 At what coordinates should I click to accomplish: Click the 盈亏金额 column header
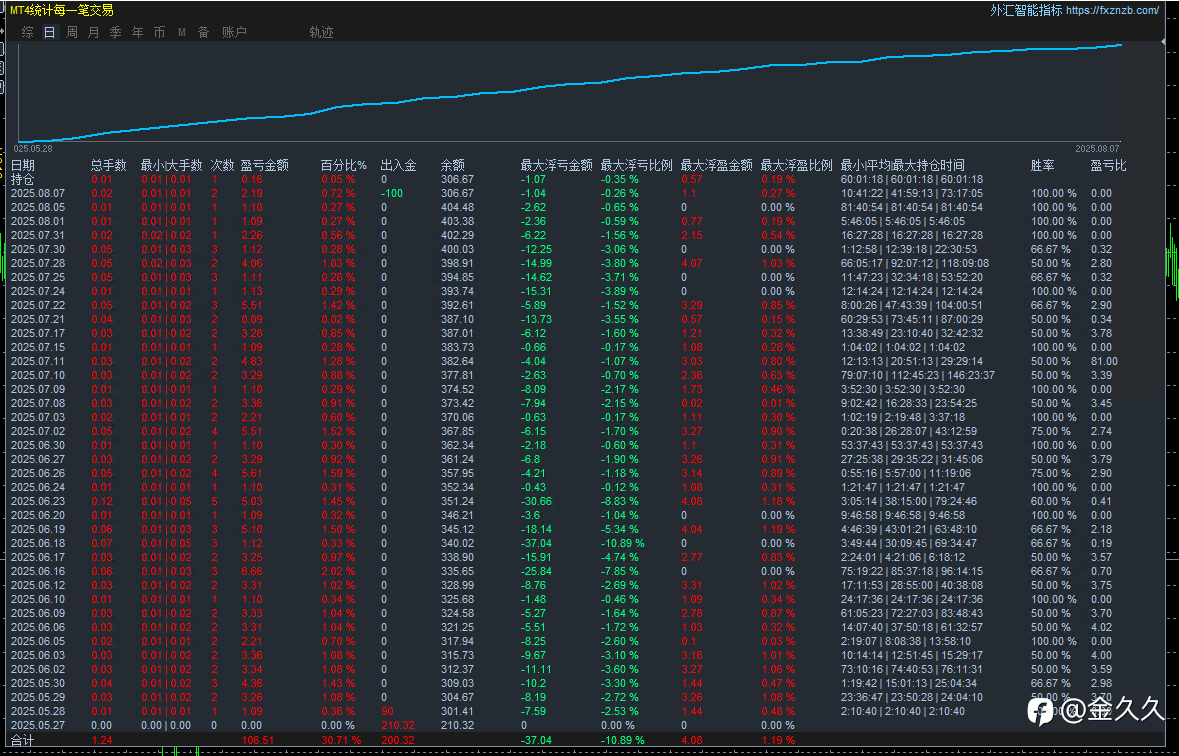coord(265,165)
